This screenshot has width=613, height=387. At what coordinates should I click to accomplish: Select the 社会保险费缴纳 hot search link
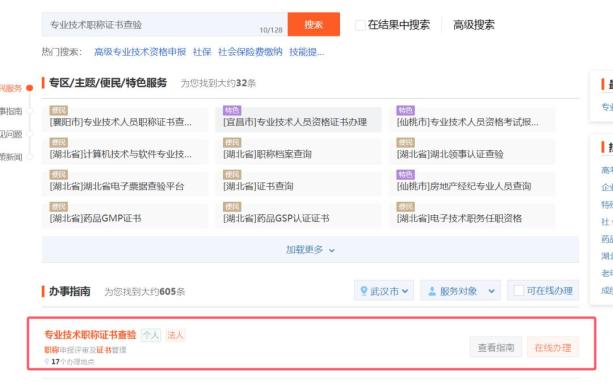250,52
